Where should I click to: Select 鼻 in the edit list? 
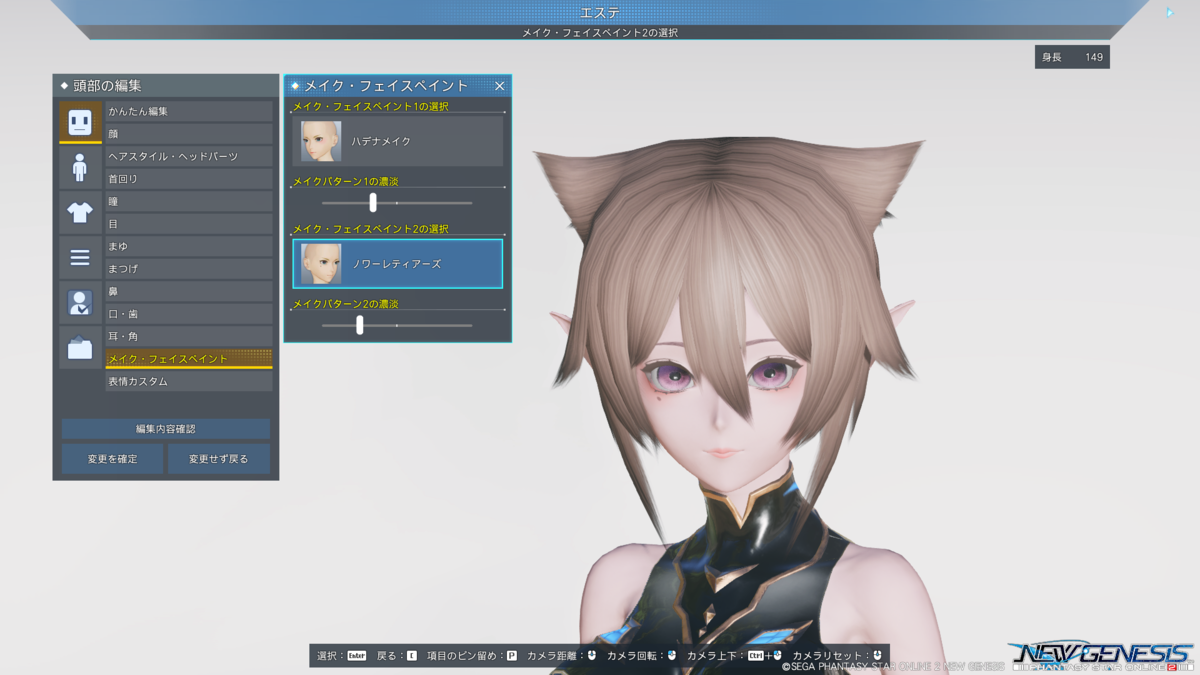(189, 291)
